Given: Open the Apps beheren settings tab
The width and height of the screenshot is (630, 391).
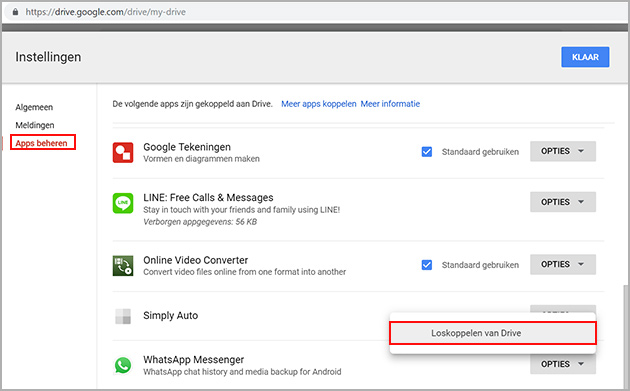Looking at the screenshot, I should tap(41, 143).
